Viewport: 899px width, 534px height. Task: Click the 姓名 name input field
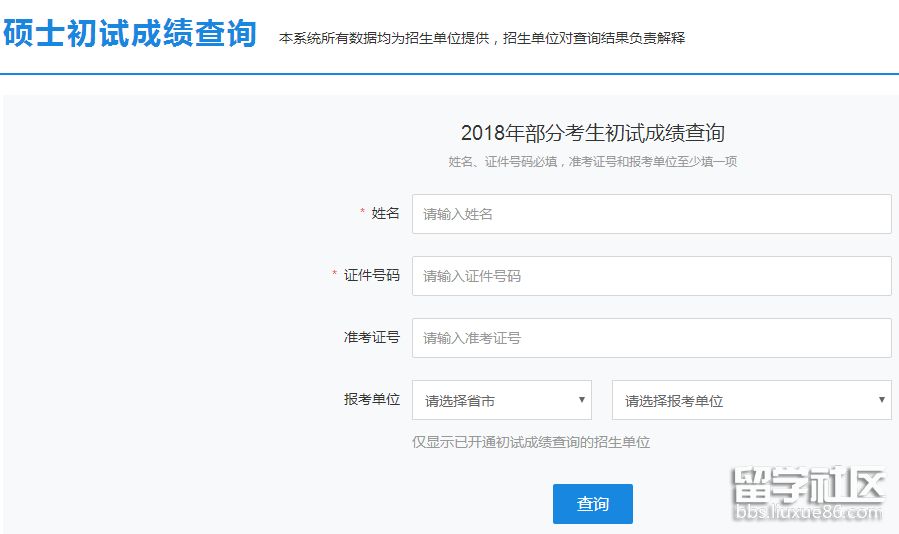click(x=651, y=214)
